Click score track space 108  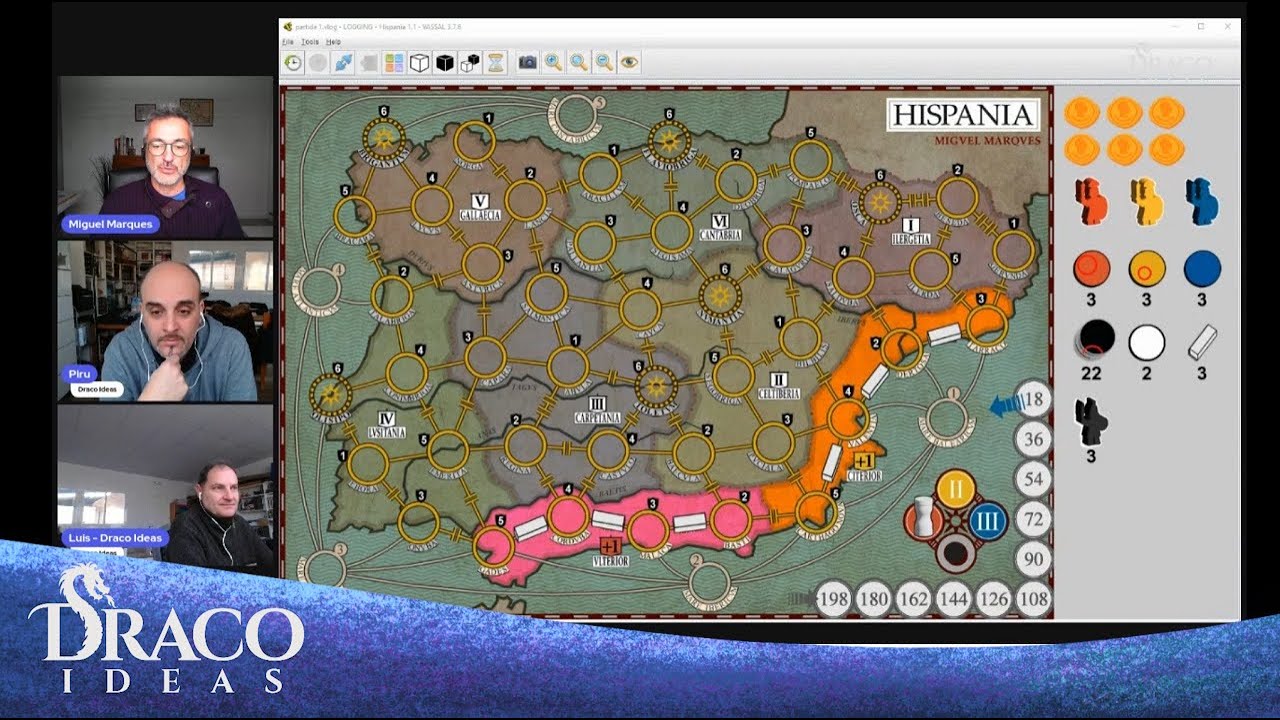1034,599
